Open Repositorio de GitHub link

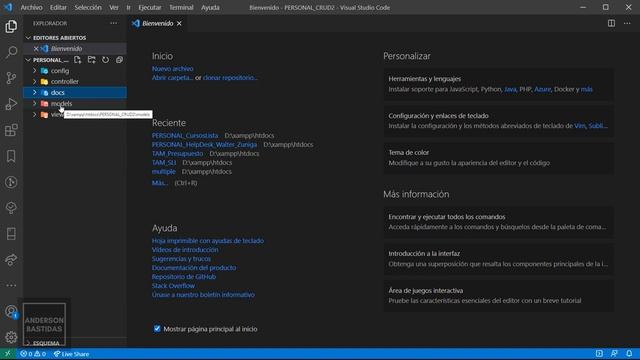coord(184,277)
